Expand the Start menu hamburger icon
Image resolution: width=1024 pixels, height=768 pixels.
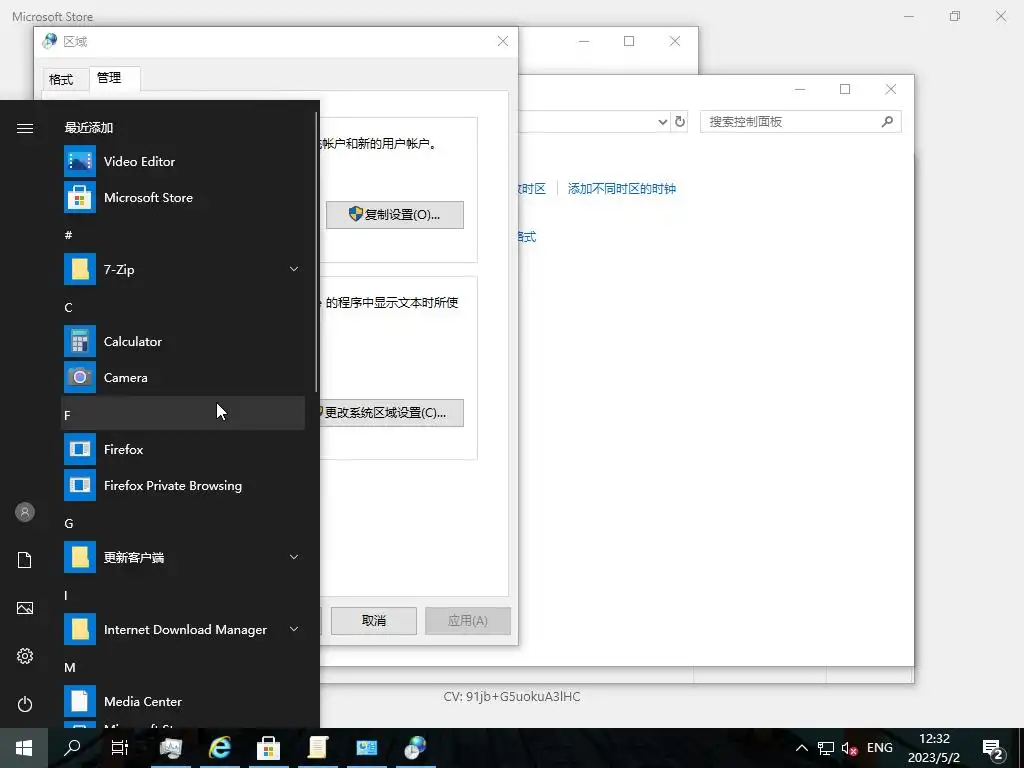click(25, 128)
